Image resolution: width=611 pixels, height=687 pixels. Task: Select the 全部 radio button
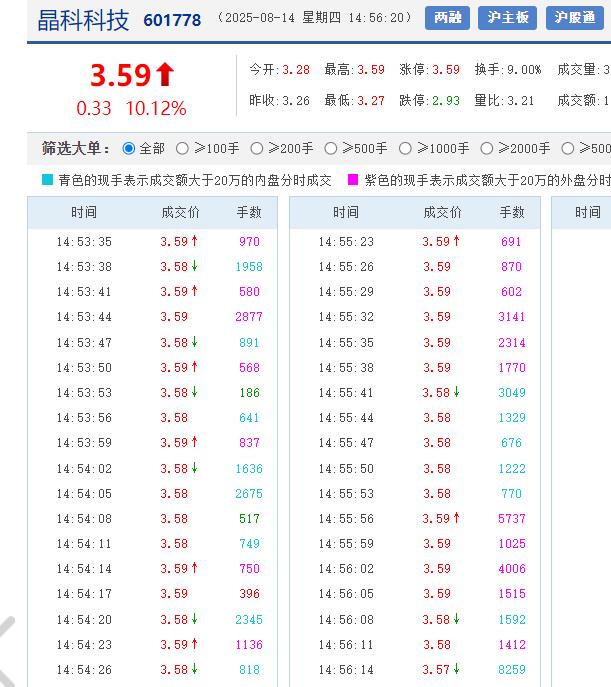click(x=129, y=148)
